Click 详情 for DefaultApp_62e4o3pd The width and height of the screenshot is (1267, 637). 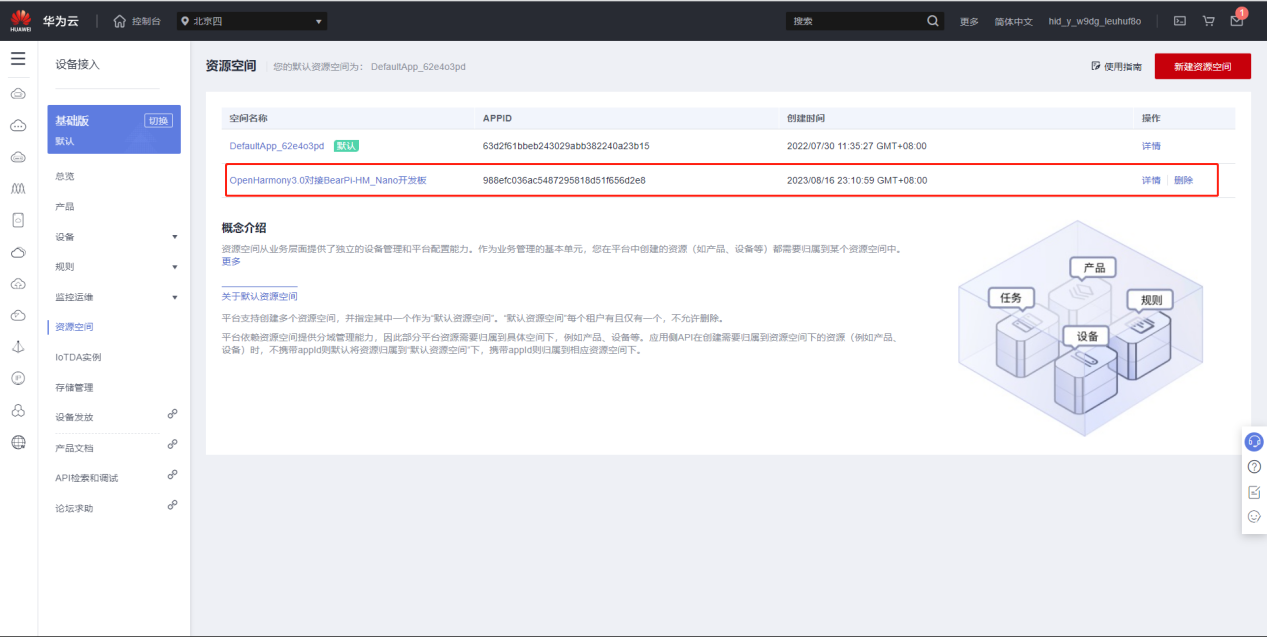(1151, 146)
